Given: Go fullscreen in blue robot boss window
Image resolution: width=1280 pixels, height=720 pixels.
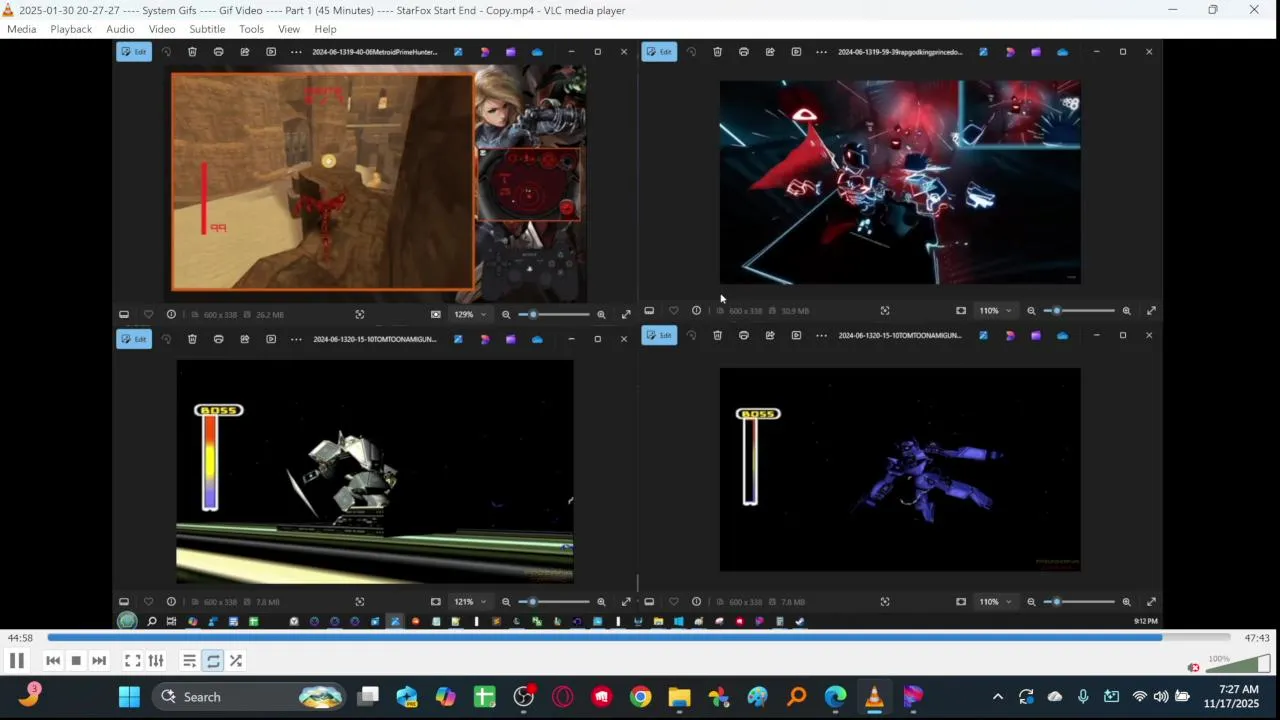Looking at the screenshot, I should point(1151,602).
